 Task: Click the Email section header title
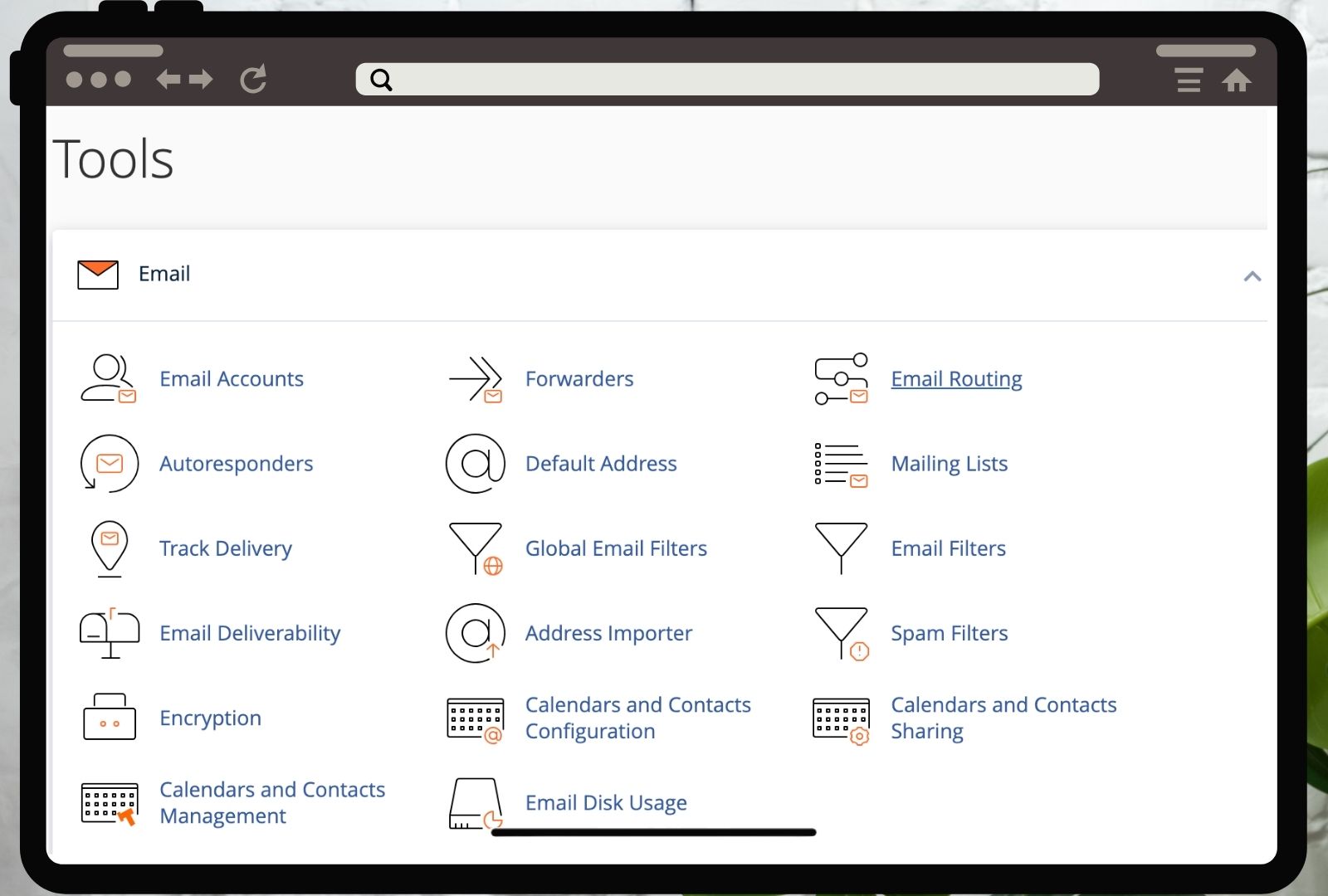coord(164,274)
